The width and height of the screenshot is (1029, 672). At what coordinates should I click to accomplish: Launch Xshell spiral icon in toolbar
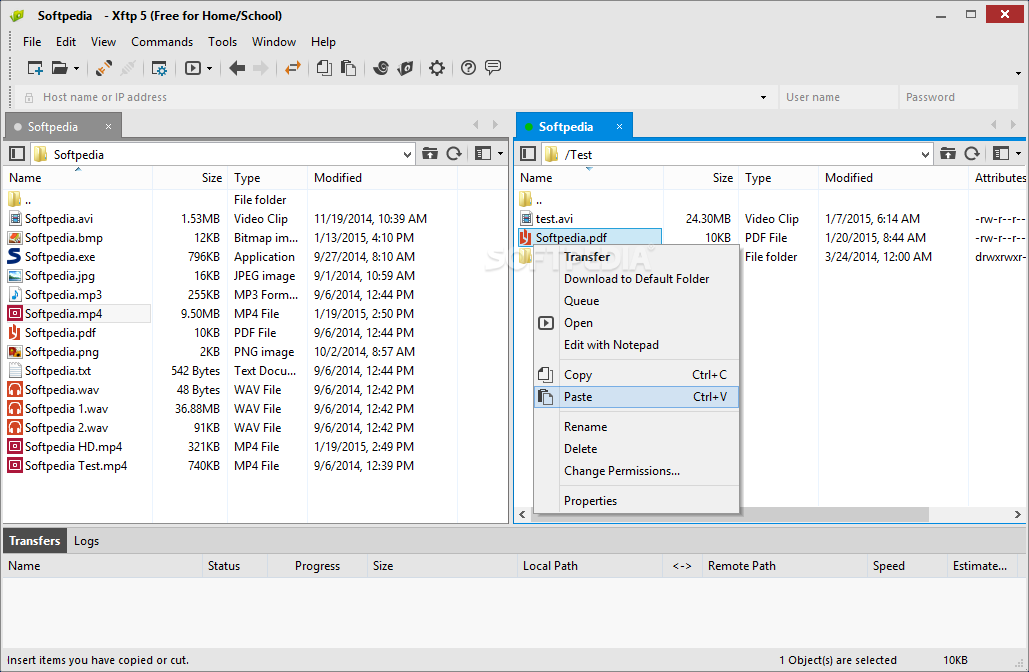coord(381,68)
